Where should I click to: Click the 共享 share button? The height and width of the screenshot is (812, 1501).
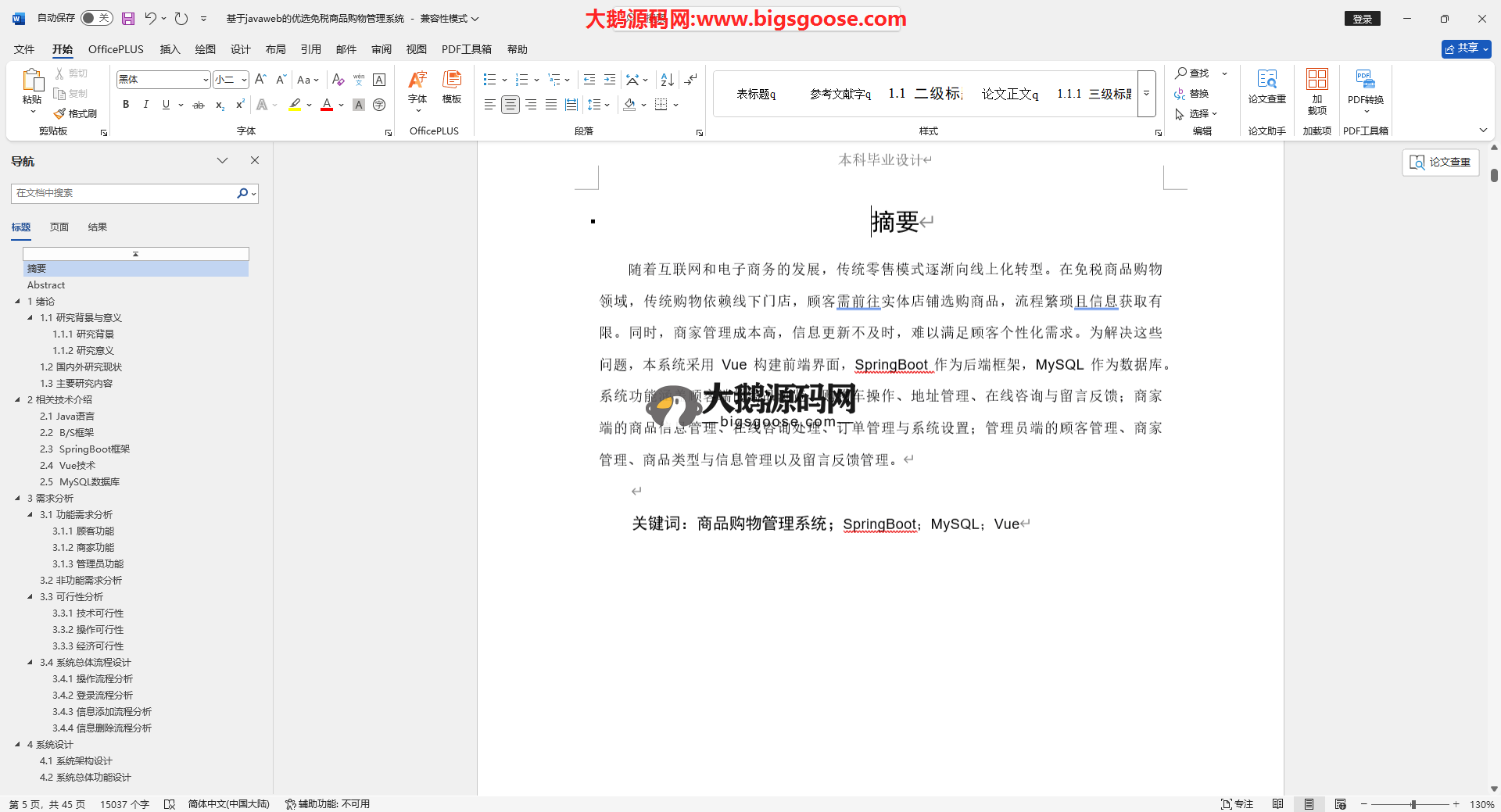1466,48
